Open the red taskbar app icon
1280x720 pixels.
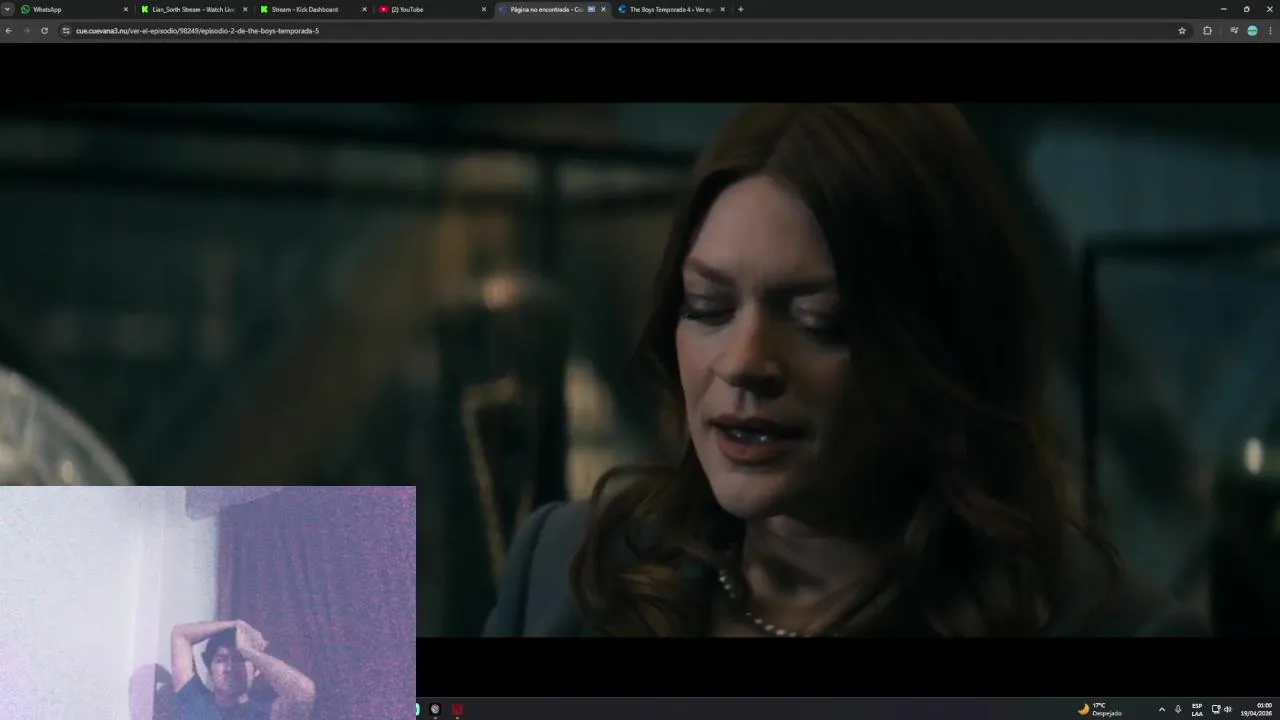(457, 709)
